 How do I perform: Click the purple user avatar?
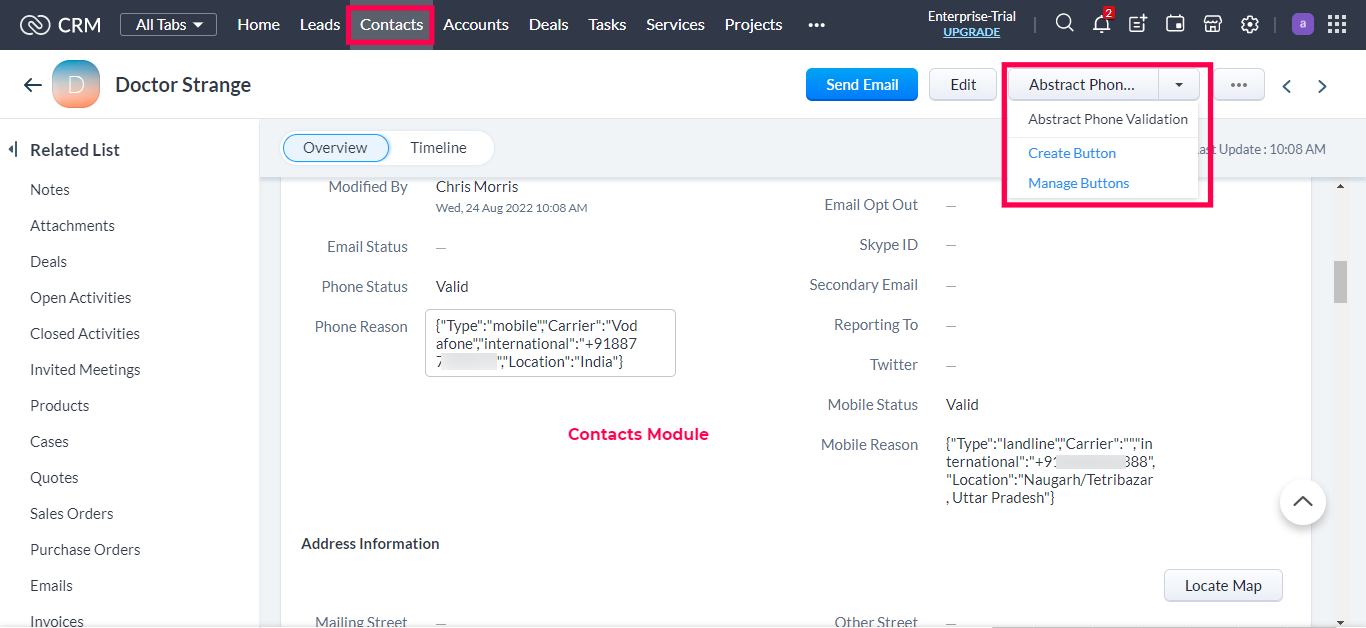[1303, 24]
